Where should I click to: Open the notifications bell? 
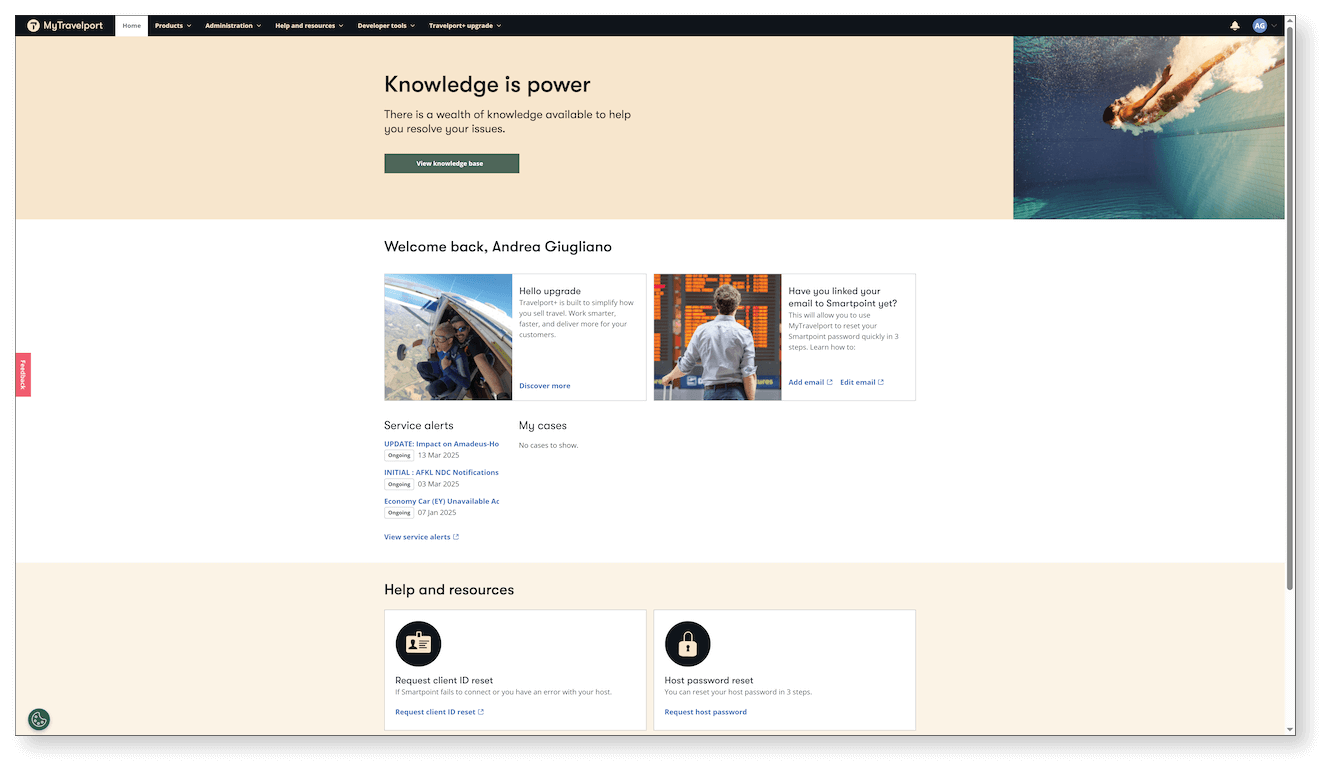coord(1235,26)
